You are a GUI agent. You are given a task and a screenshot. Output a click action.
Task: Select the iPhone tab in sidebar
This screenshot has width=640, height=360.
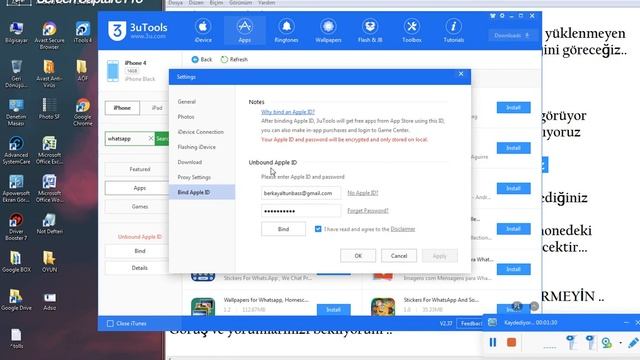click(122, 108)
